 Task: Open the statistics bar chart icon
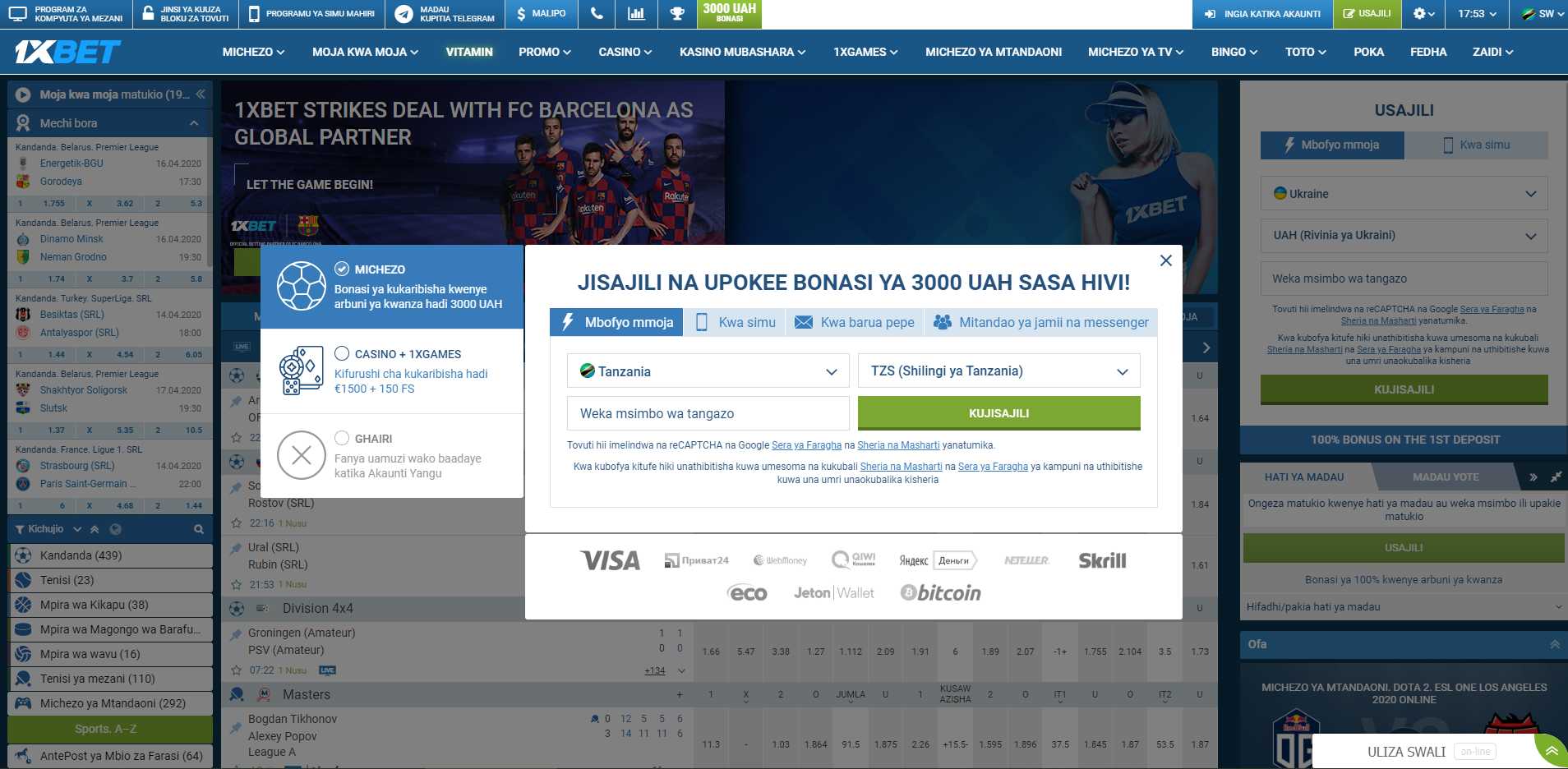(636, 14)
